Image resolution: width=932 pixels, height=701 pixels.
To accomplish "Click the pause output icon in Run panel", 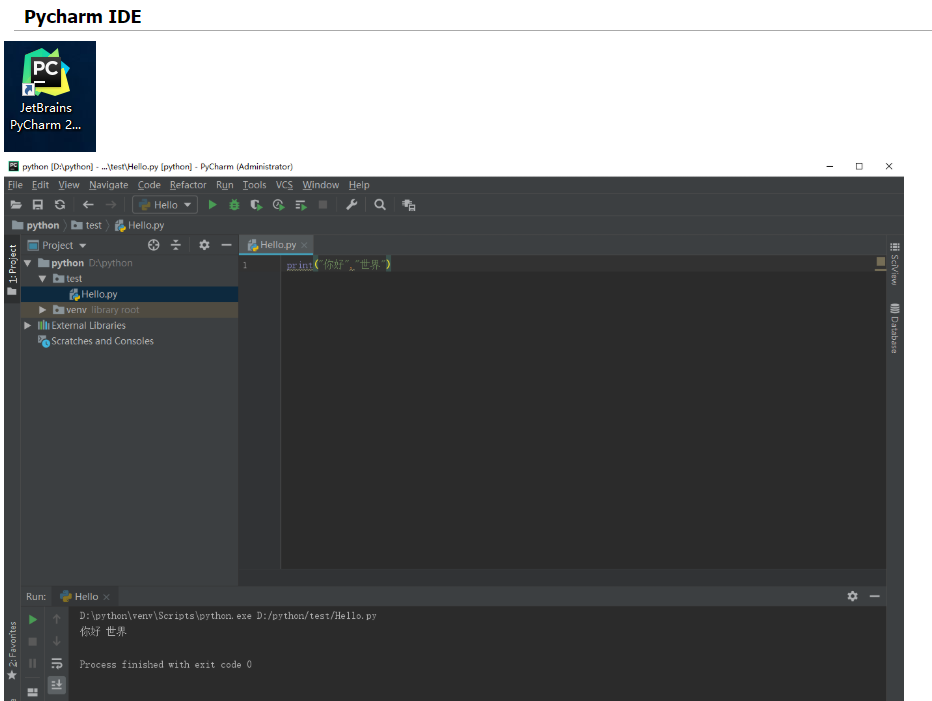I will coord(33,664).
